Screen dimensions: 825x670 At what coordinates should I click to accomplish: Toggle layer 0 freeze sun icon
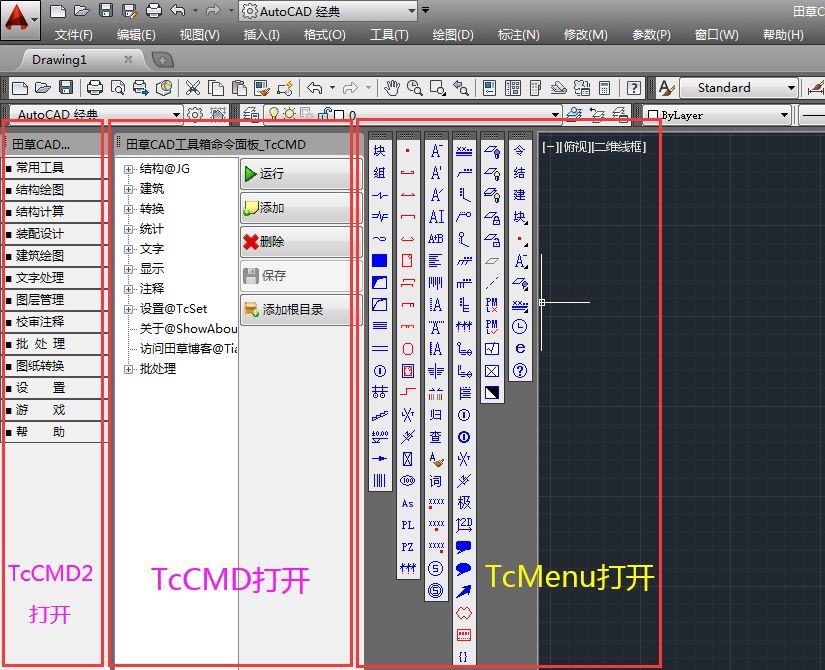pyautogui.click(x=289, y=114)
